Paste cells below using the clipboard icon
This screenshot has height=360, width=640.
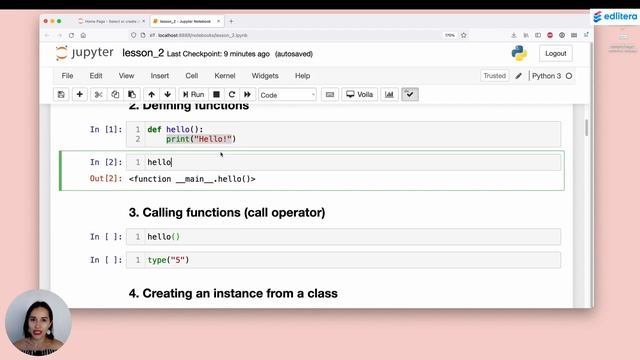tap(132, 95)
